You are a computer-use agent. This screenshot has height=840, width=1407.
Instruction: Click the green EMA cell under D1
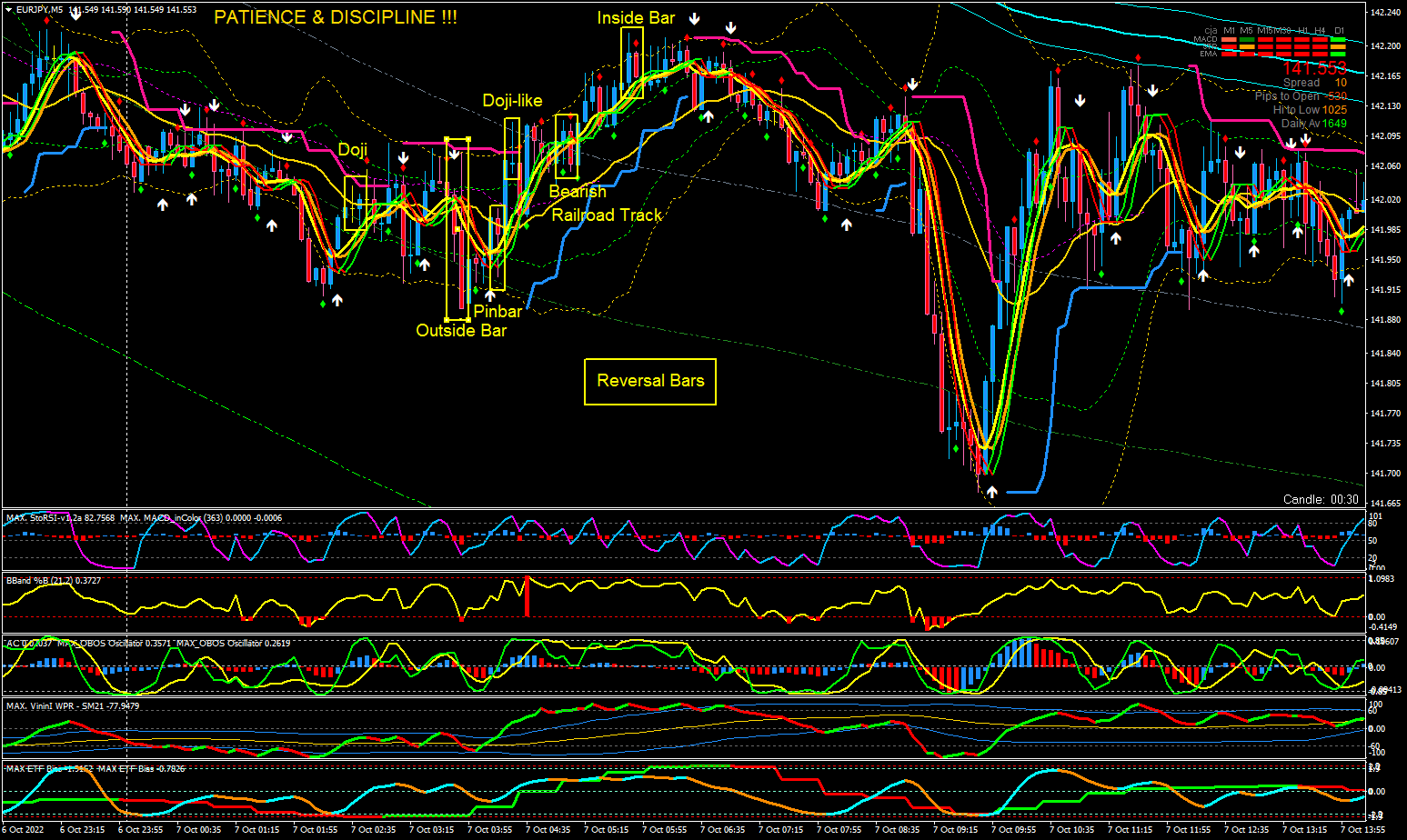coord(1339,54)
